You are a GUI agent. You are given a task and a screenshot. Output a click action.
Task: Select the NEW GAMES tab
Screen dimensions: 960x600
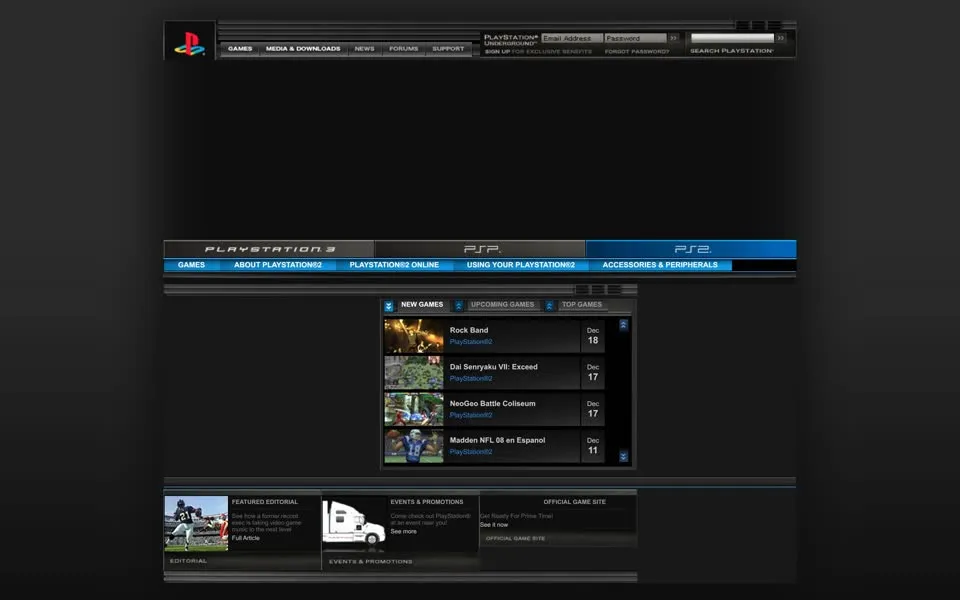(x=422, y=305)
